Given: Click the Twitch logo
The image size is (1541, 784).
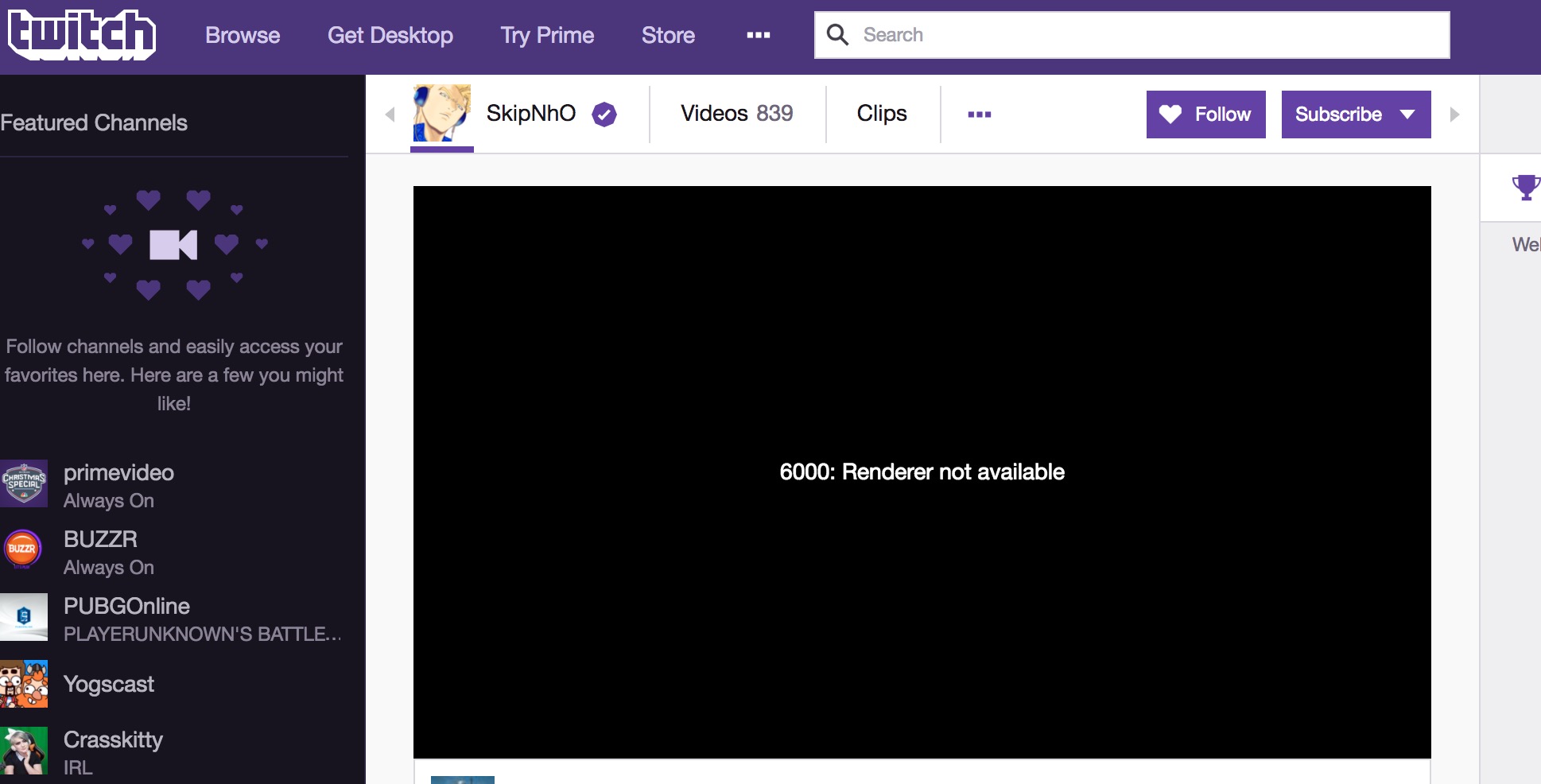Looking at the screenshot, I should coord(80,34).
